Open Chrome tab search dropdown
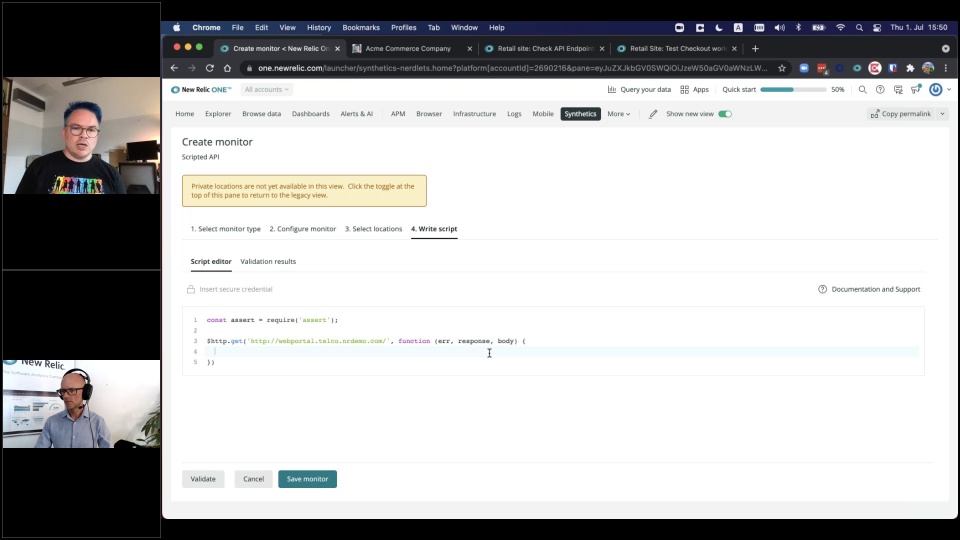 coord(946,48)
